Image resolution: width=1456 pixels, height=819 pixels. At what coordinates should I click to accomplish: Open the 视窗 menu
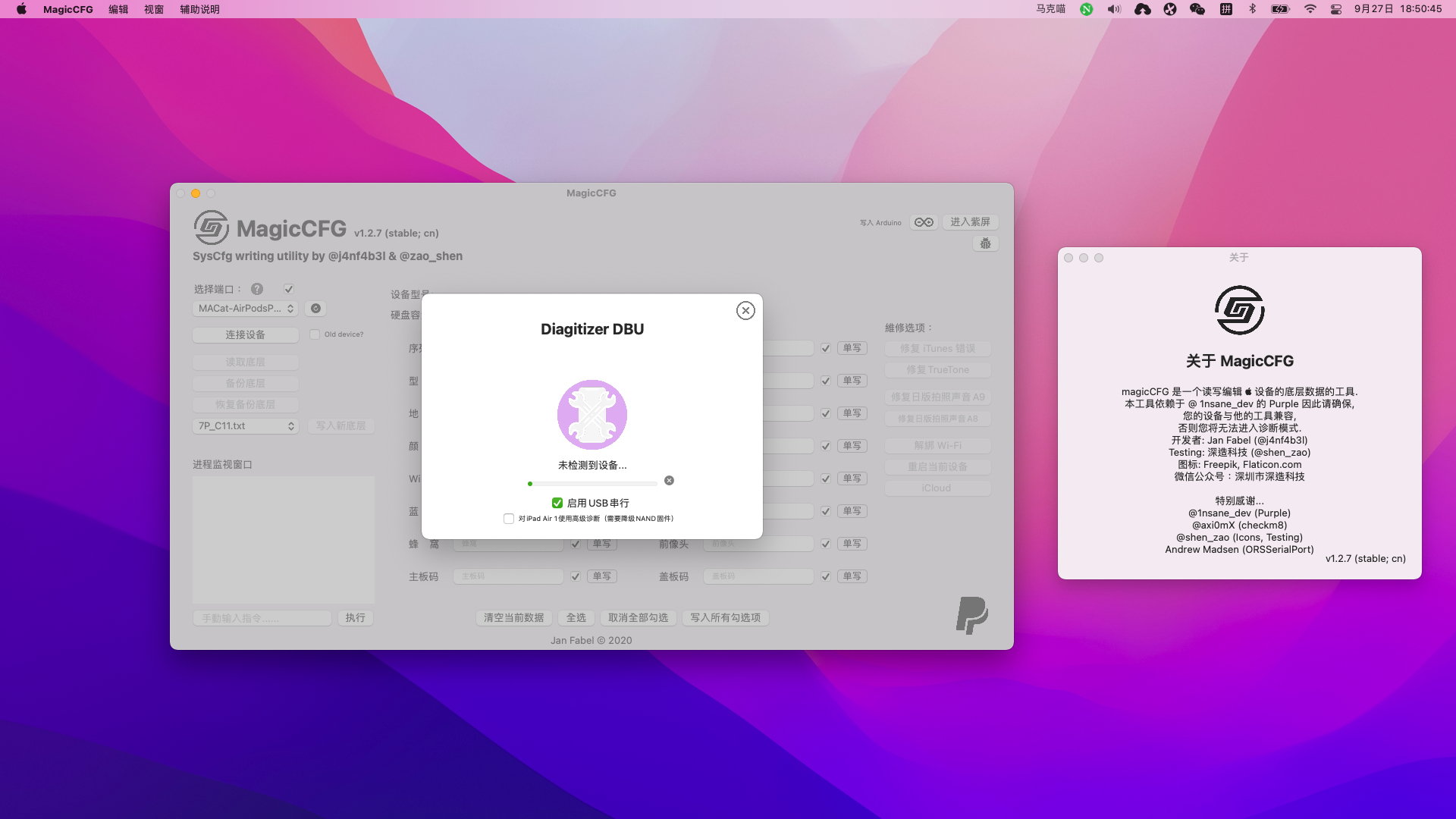pos(154,9)
